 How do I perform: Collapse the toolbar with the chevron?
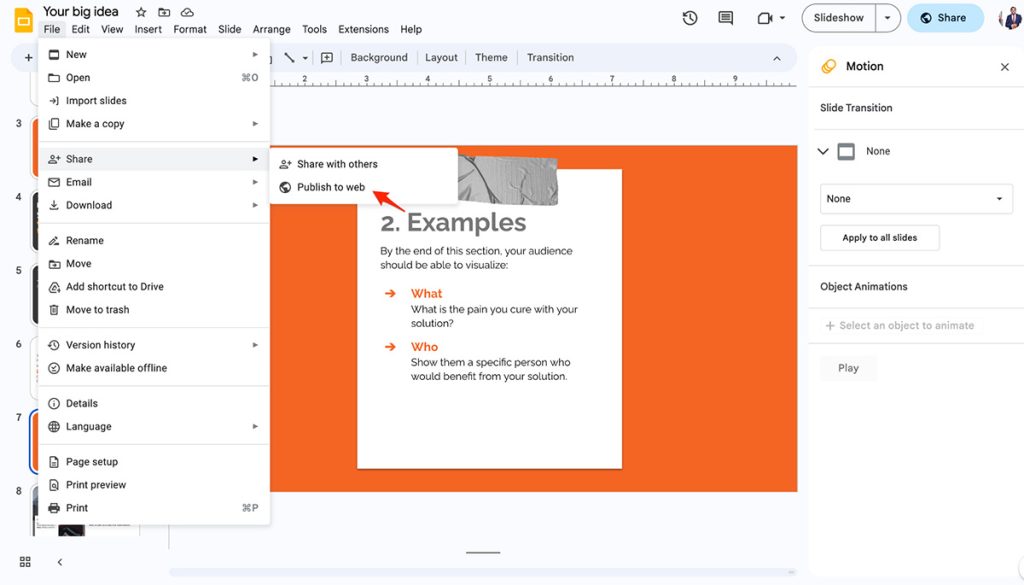777,58
